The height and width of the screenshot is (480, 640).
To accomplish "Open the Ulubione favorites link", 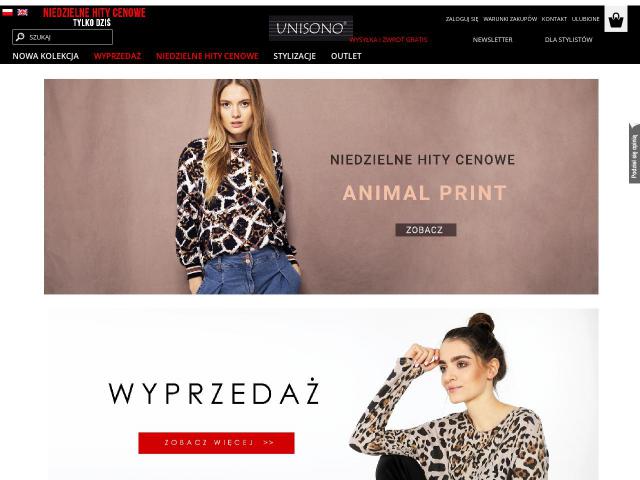I will click(585, 19).
